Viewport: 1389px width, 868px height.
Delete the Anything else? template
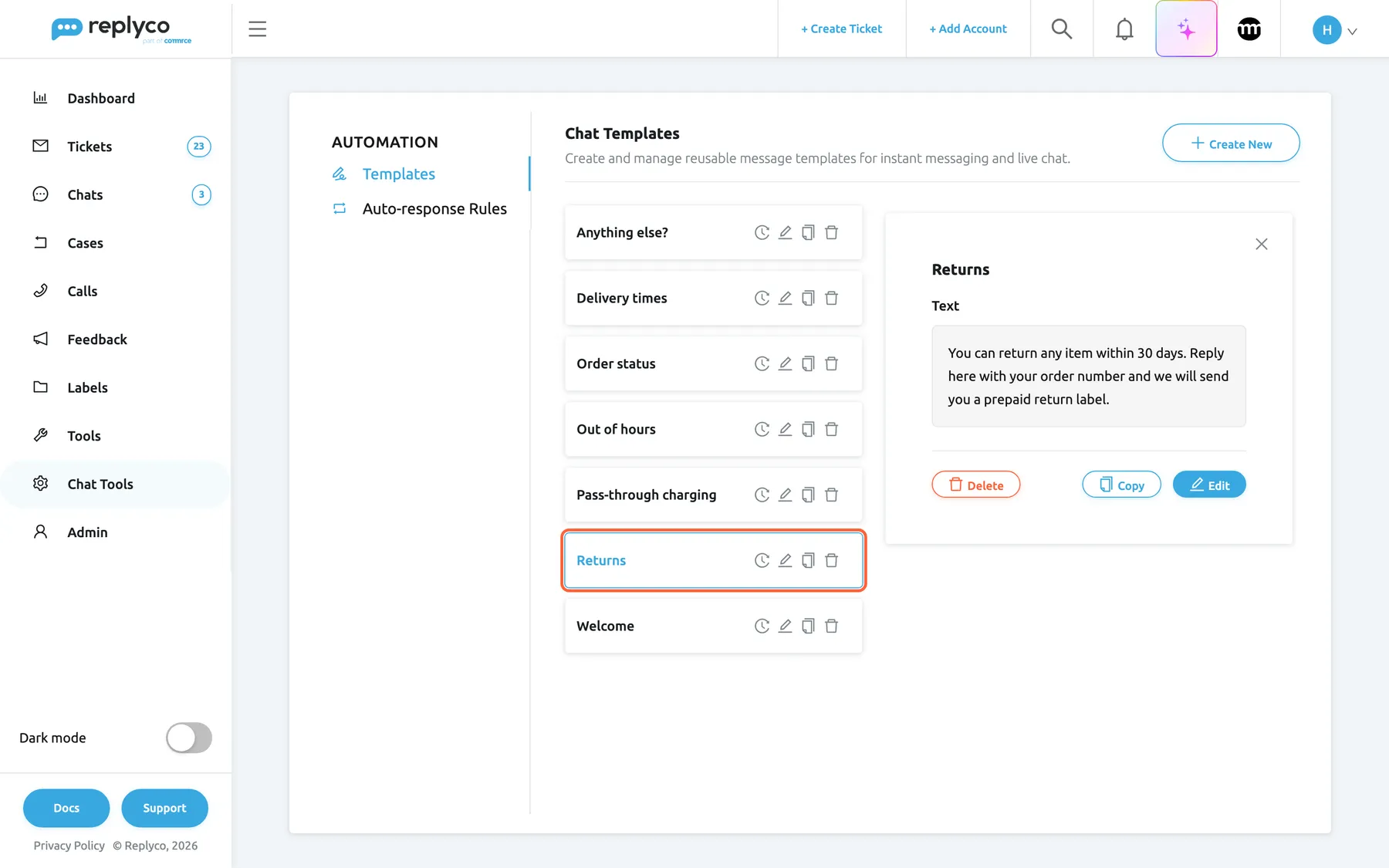pos(831,232)
